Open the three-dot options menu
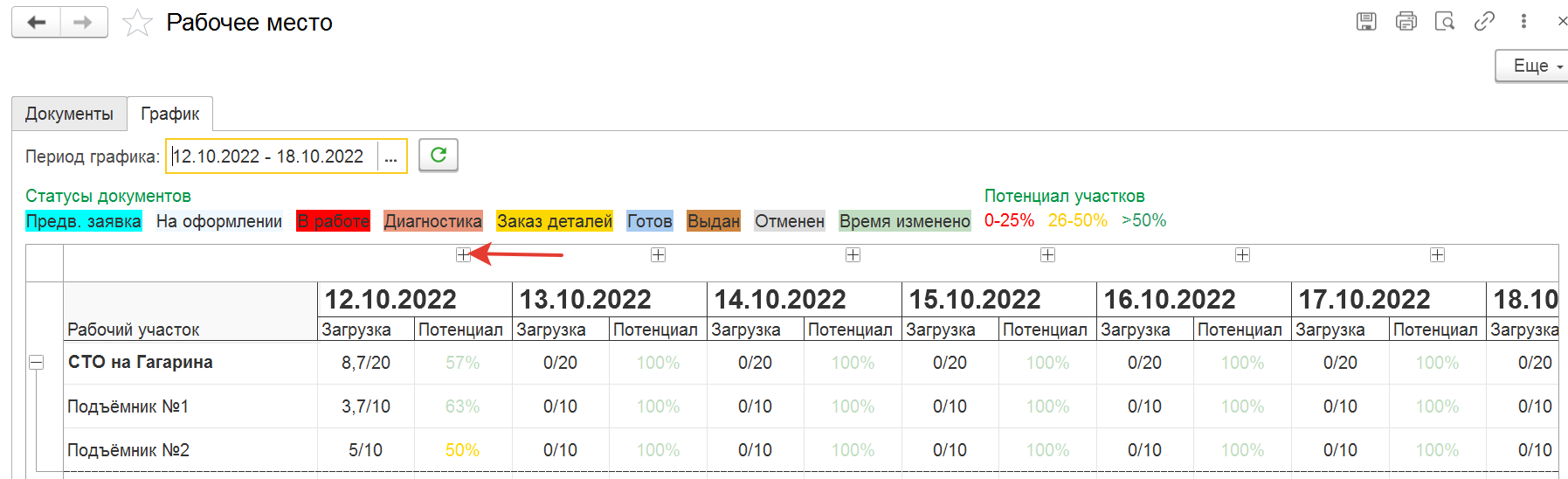 point(1523,22)
